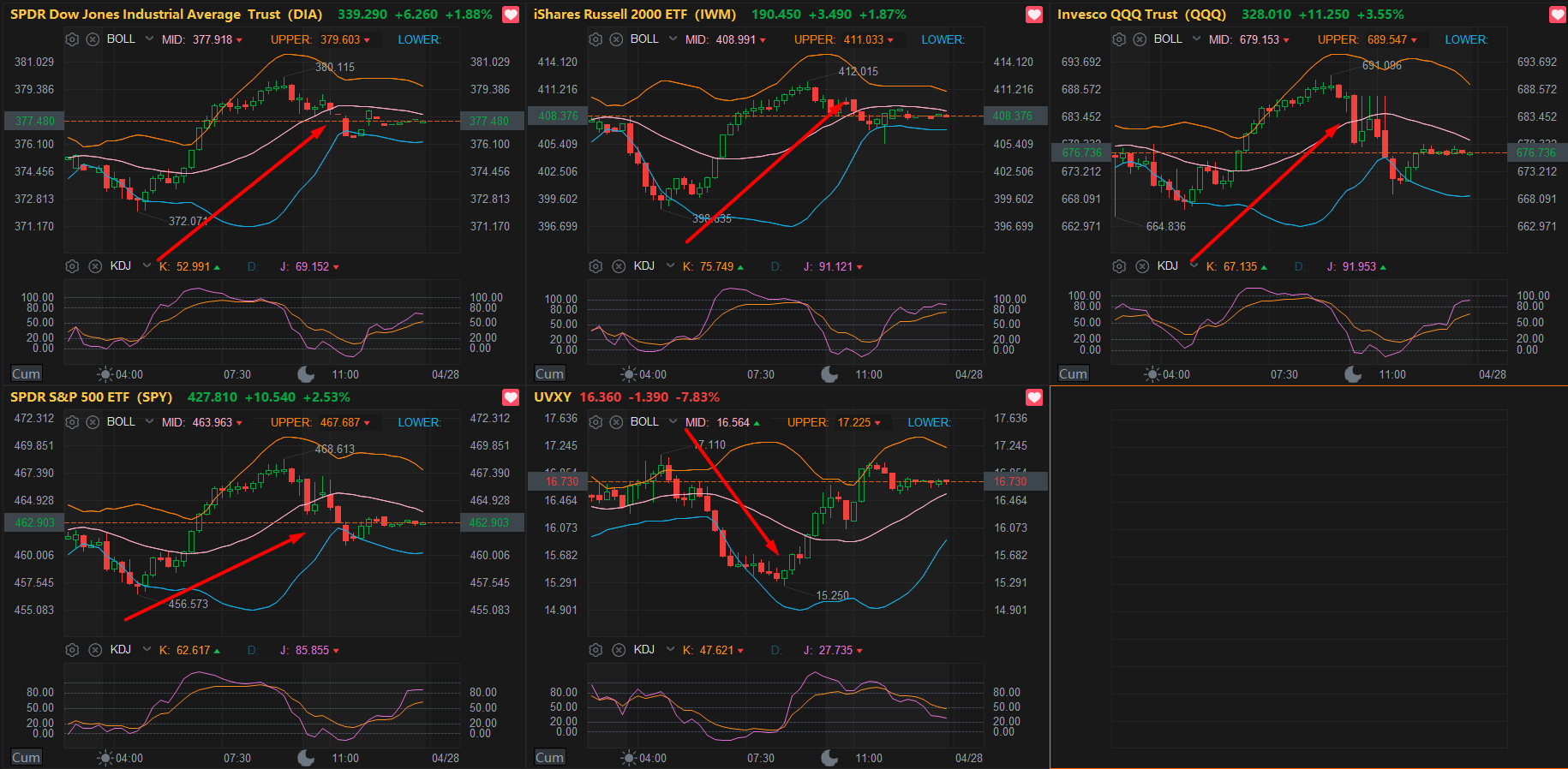The width and height of the screenshot is (1568, 769).
Task: Click Cum button below QQQ chart
Action: coord(1073,374)
